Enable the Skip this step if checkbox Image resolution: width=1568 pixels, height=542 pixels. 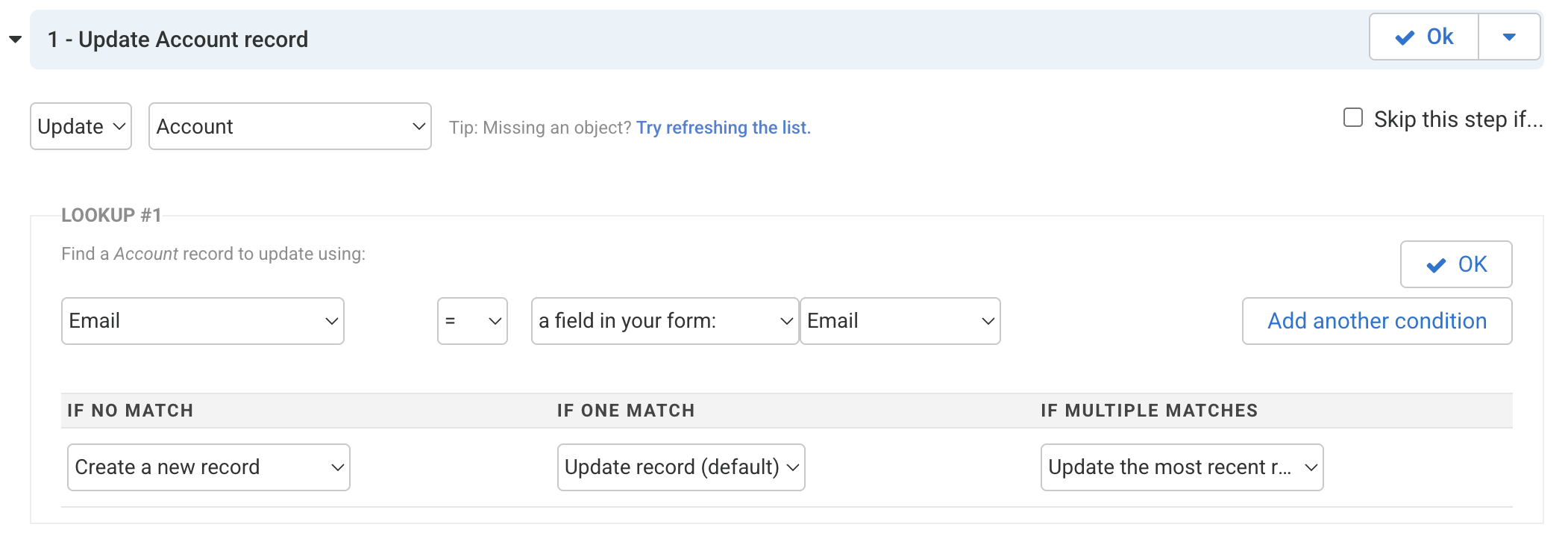1352,118
